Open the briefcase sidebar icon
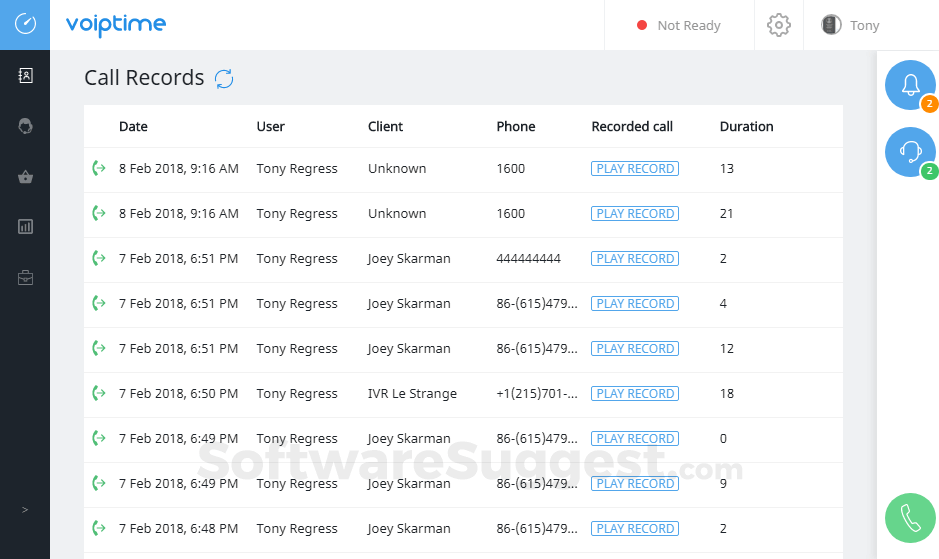Image resolution: width=939 pixels, height=559 pixels. coord(25,278)
